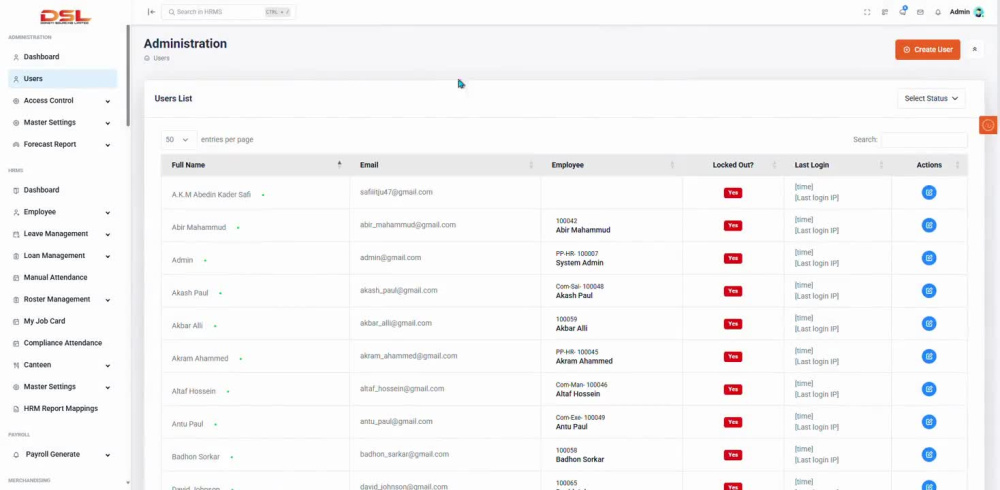Collapse page header with double-chevron button
The width and height of the screenshot is (1000, 490).
(974, 49)
